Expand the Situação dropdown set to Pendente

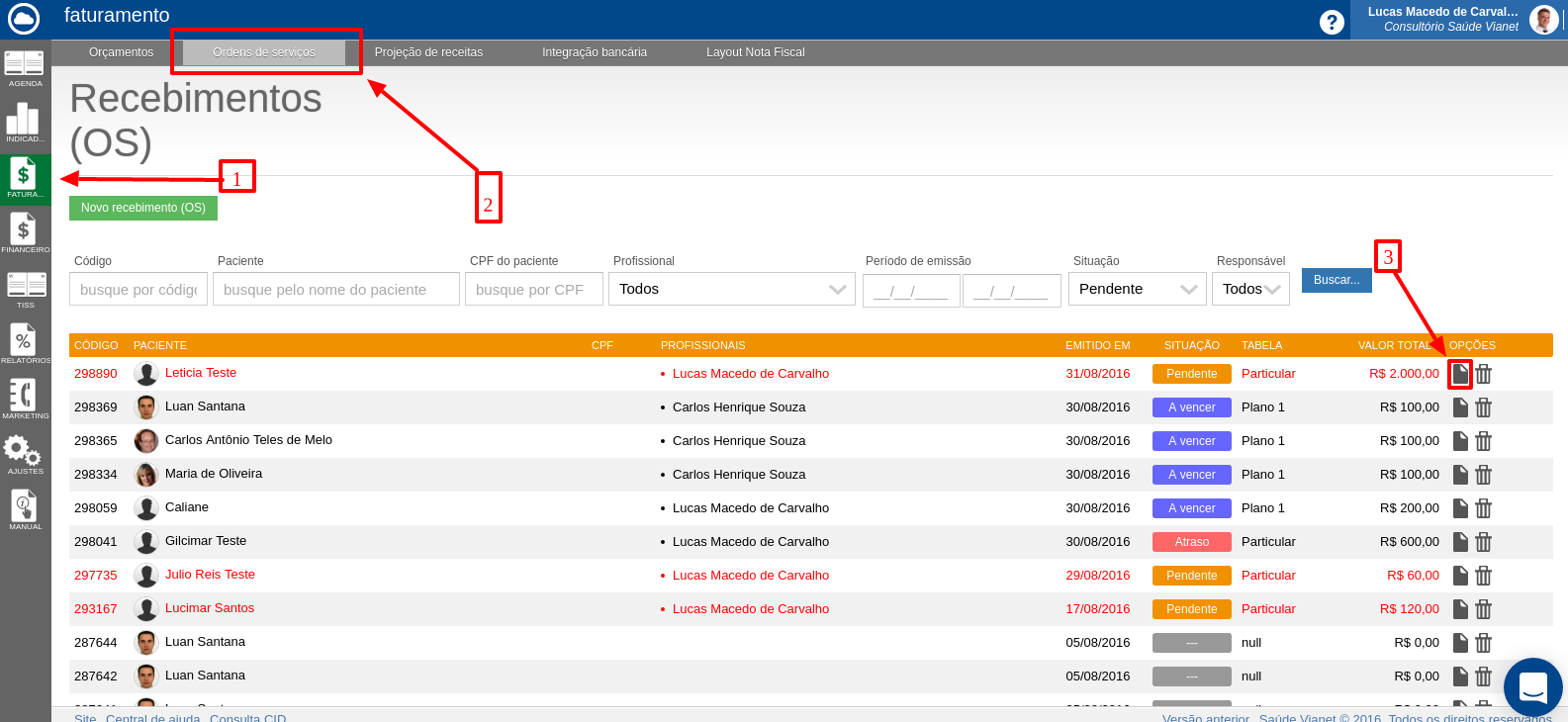click(x=1137, y=290)
